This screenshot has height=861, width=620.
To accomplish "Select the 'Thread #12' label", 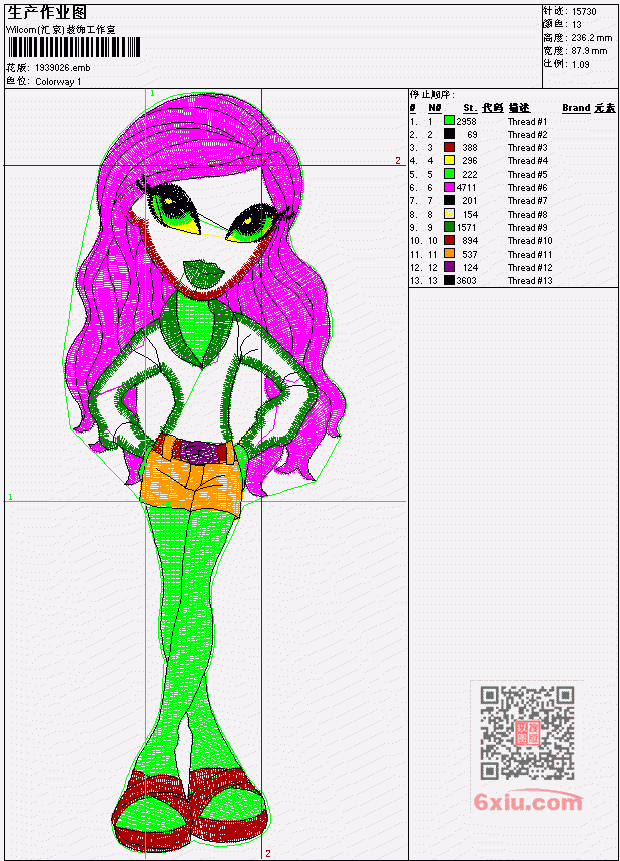I will (530, 268).
